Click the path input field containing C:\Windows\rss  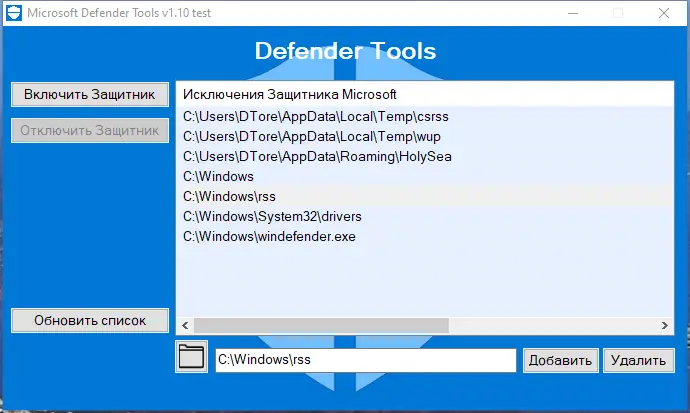[365, 360]
